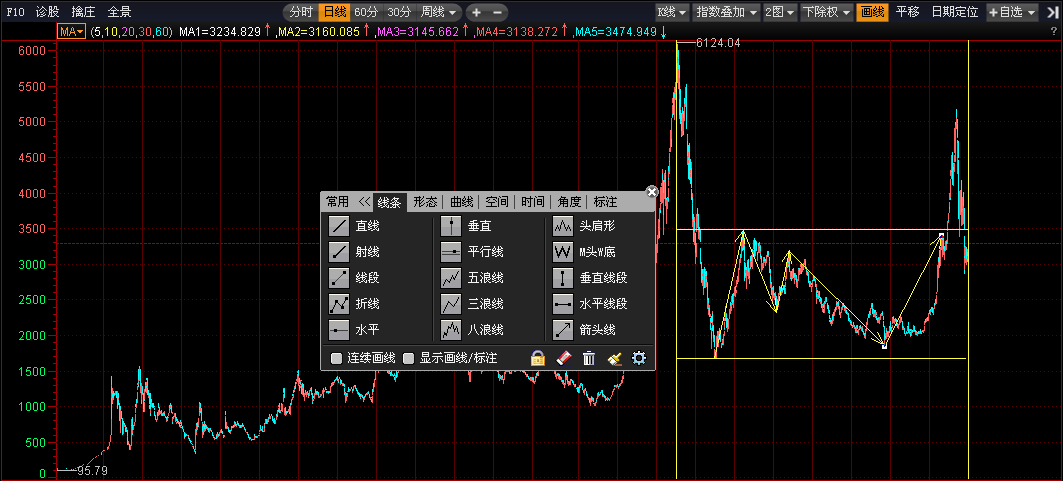This screenshot has width=1063, height=481.
Task: Select the 直线 straight line tool
Action: (x=354, y=226)
